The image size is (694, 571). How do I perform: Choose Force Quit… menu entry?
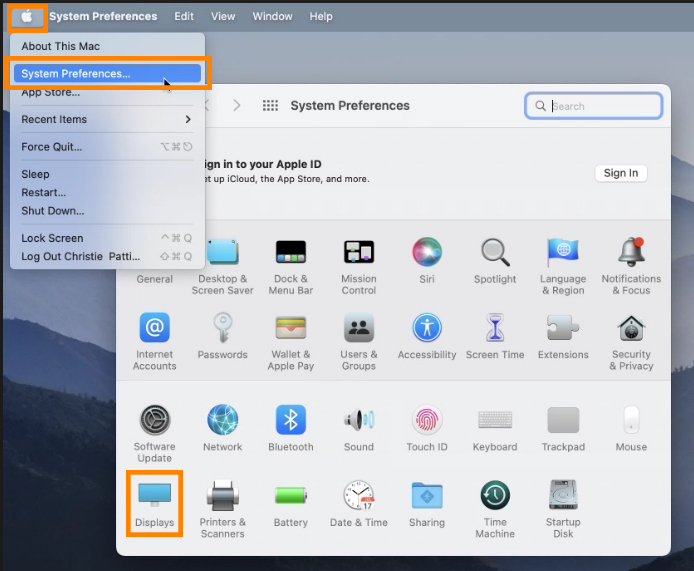click(107, 147)
